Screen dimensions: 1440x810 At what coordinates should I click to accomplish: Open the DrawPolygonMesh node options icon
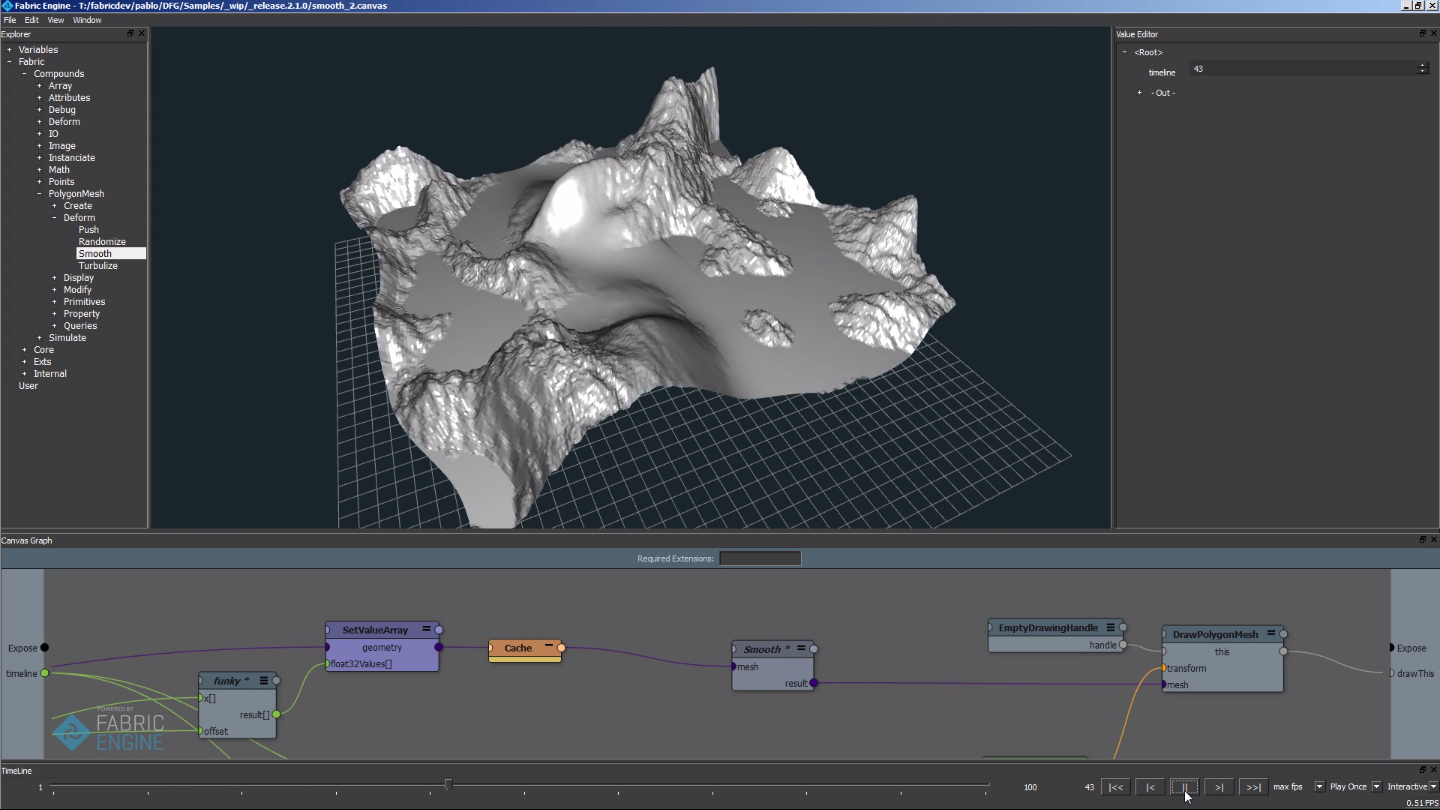click(x=1271, y=634)
